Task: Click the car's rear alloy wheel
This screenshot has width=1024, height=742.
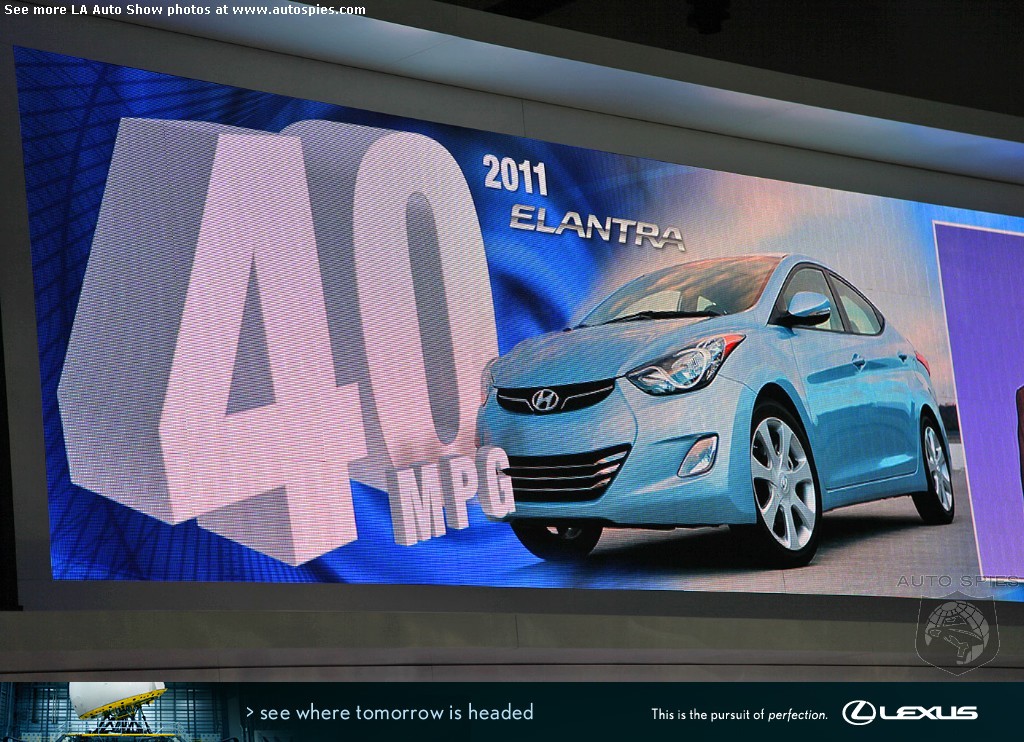Action: click(936, 469)
